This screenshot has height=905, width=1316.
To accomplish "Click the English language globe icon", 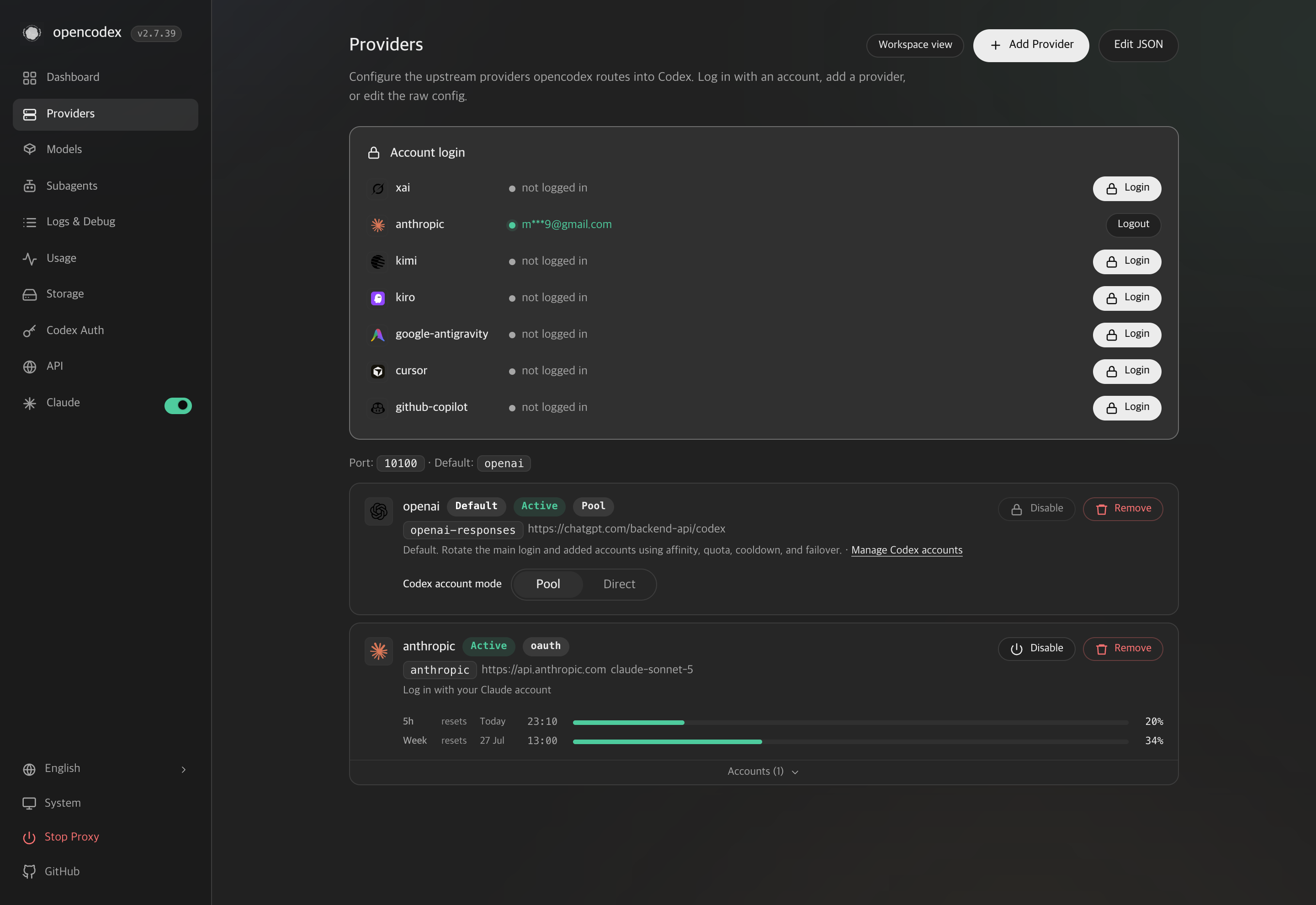I will tap(29, 769).
